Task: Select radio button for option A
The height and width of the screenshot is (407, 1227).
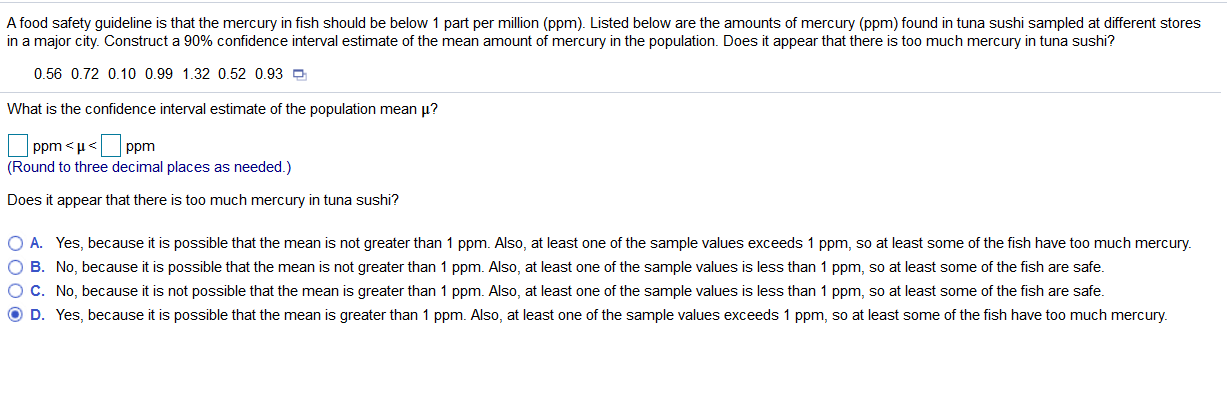Action: (17, 243)
